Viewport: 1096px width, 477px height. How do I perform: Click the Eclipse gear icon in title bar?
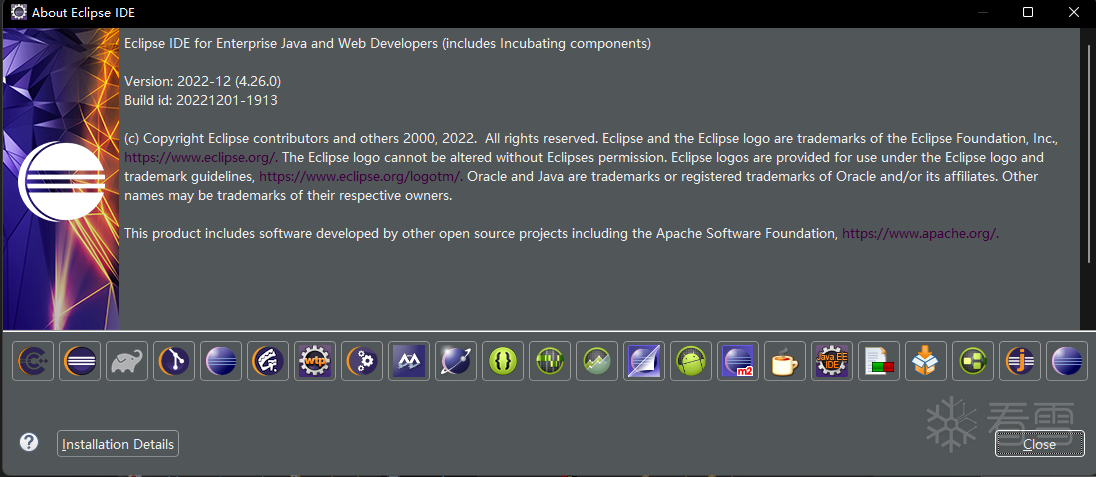[19, 12]
